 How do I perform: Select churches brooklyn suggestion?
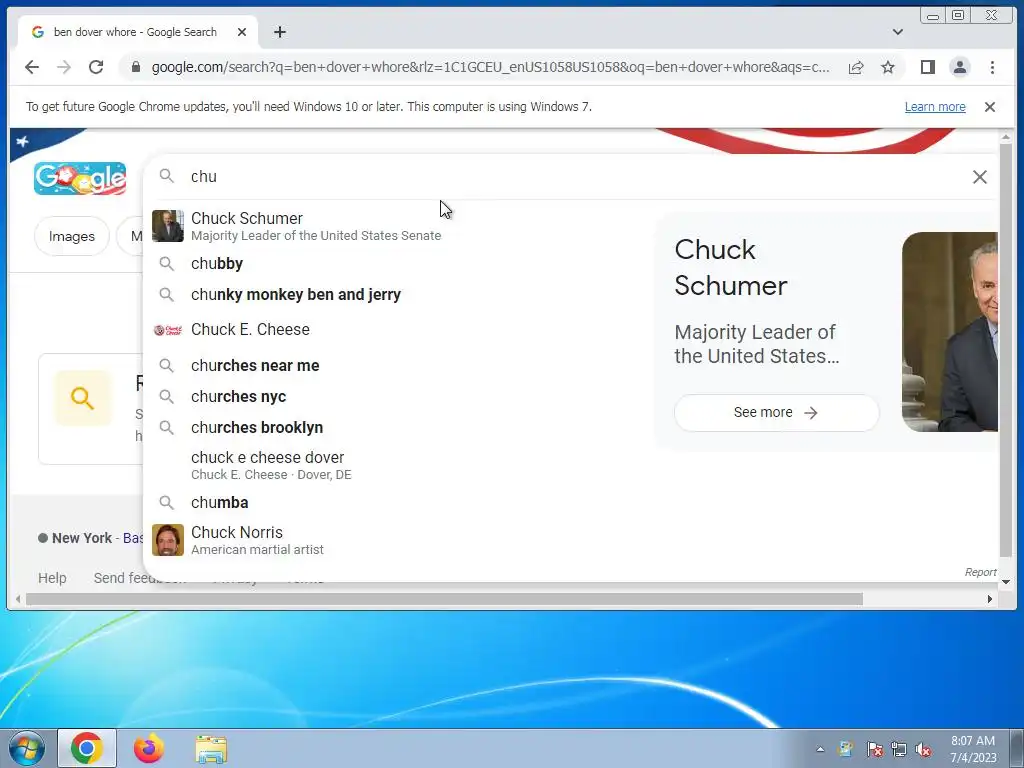coord(398,428)
